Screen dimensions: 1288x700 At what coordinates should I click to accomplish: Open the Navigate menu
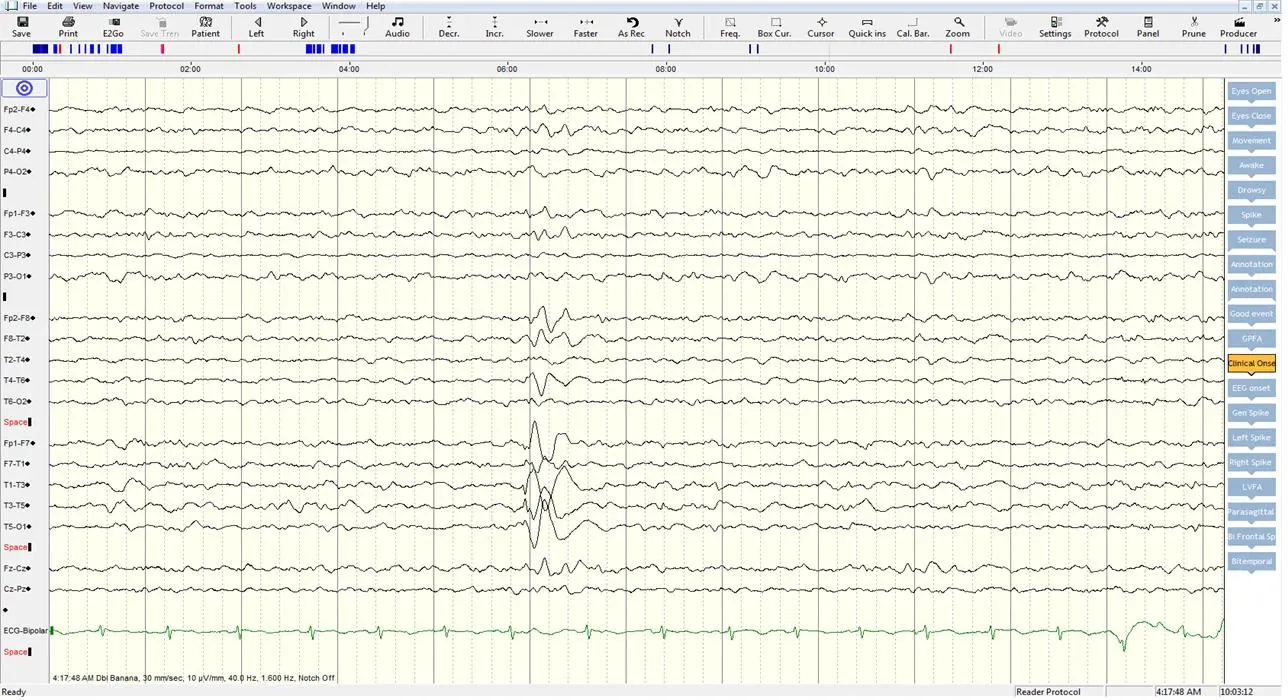[x=120, y=5]
